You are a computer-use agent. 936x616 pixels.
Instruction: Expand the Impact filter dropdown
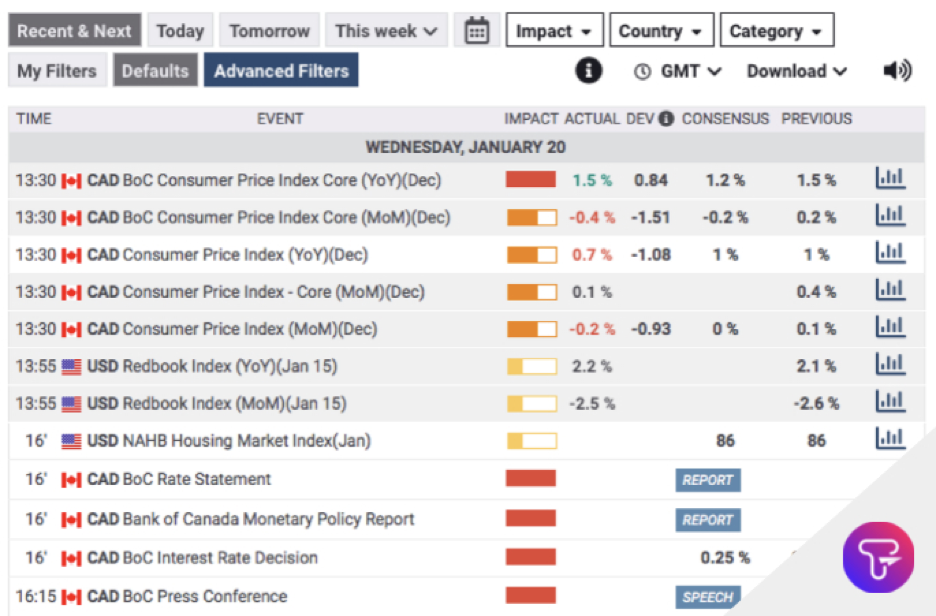[555, 30]
